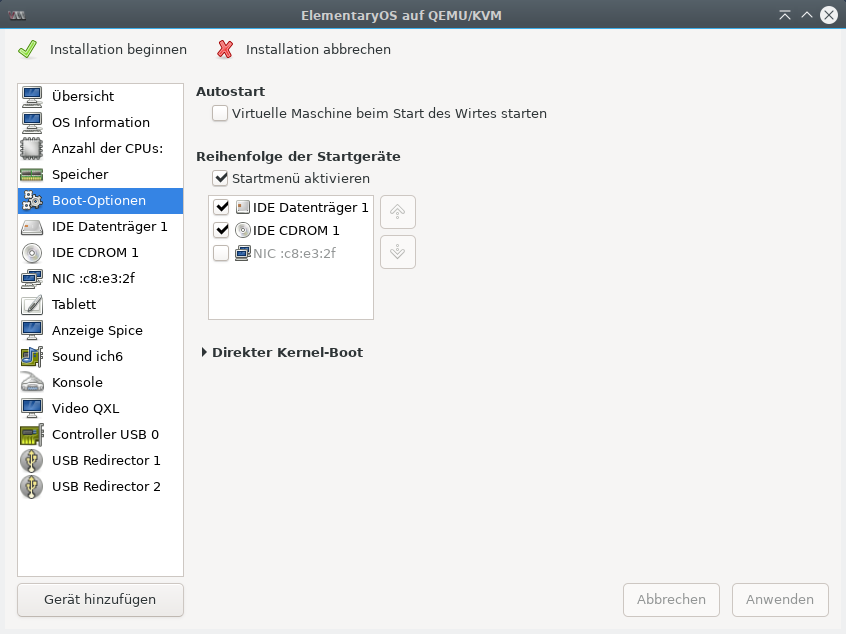Check the NIC :c8:e3:2f boot device checkbox
The image size is (846, 634).
click(221, 253)
